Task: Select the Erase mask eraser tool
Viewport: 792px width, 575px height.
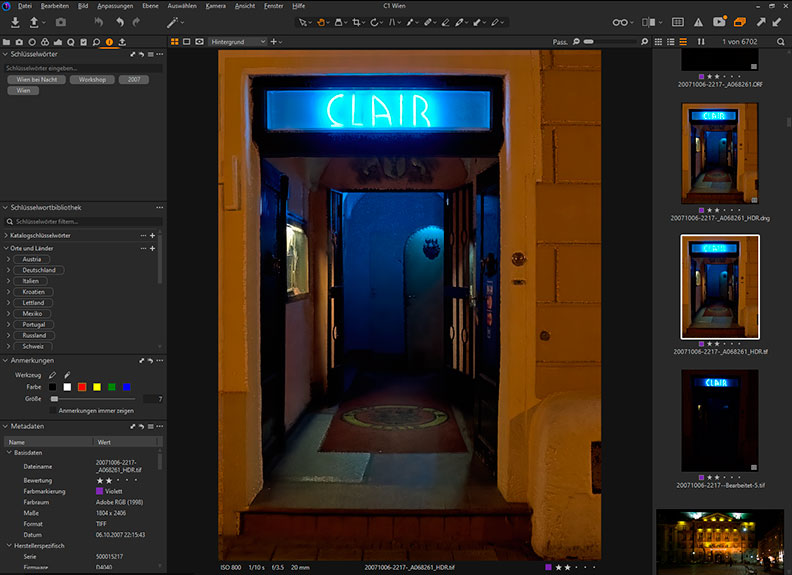Action: click(x=445, y=22)
